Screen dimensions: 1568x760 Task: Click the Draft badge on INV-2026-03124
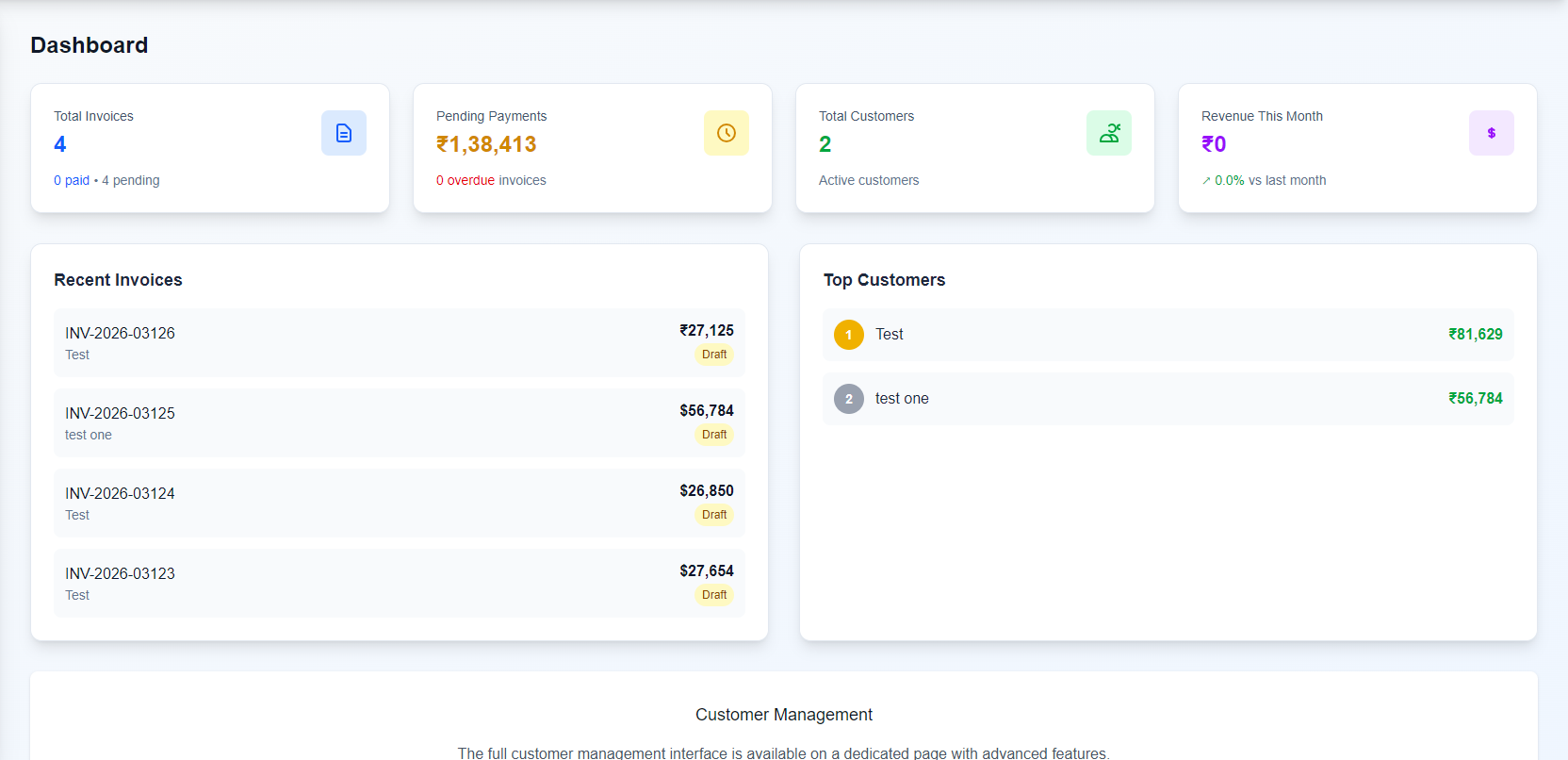[x=714, y=515]
